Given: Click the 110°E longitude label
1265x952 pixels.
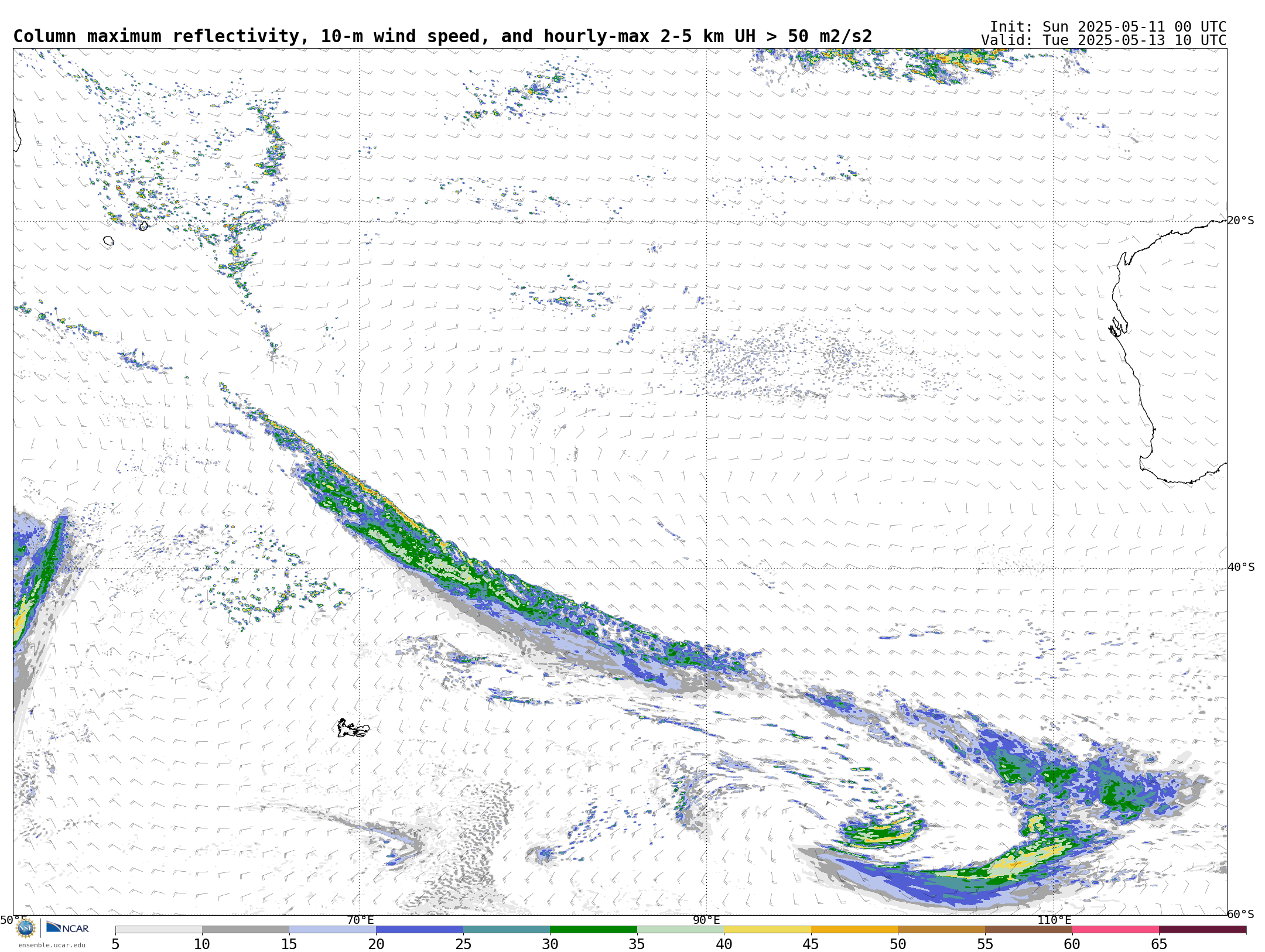Looking at the screenshot, I should [1054, 920].
